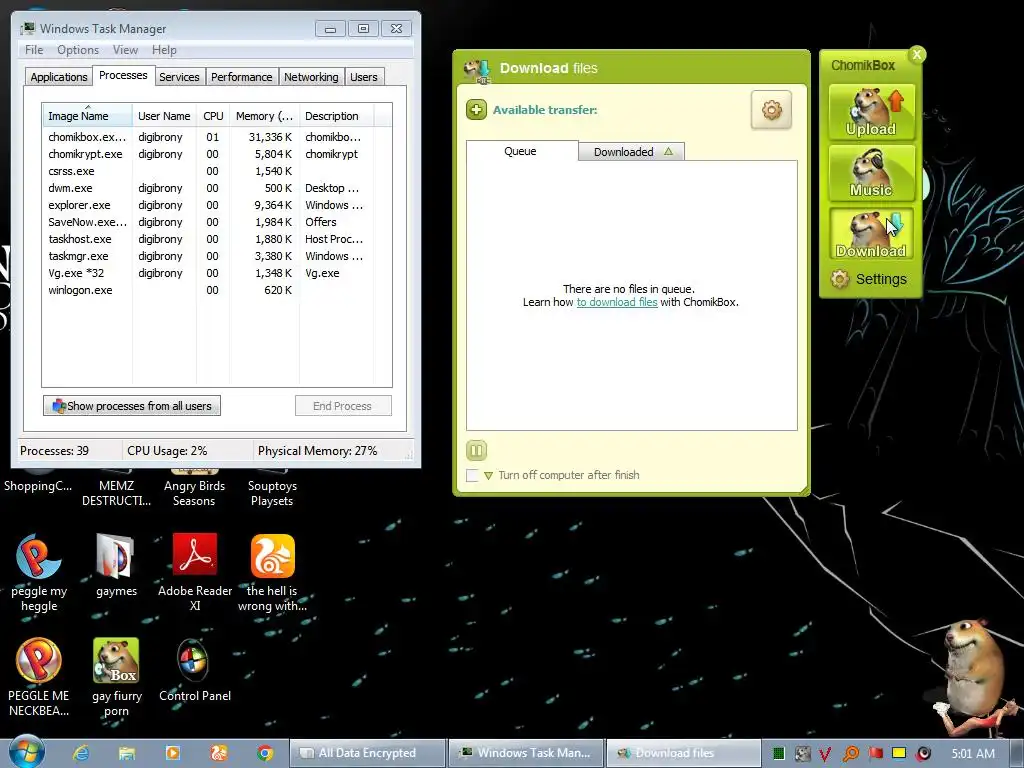Viewport: 1024px width, 768px height.
Task: Click the Souptoys Playsets desktop shortcut
Action: point(272,488)
